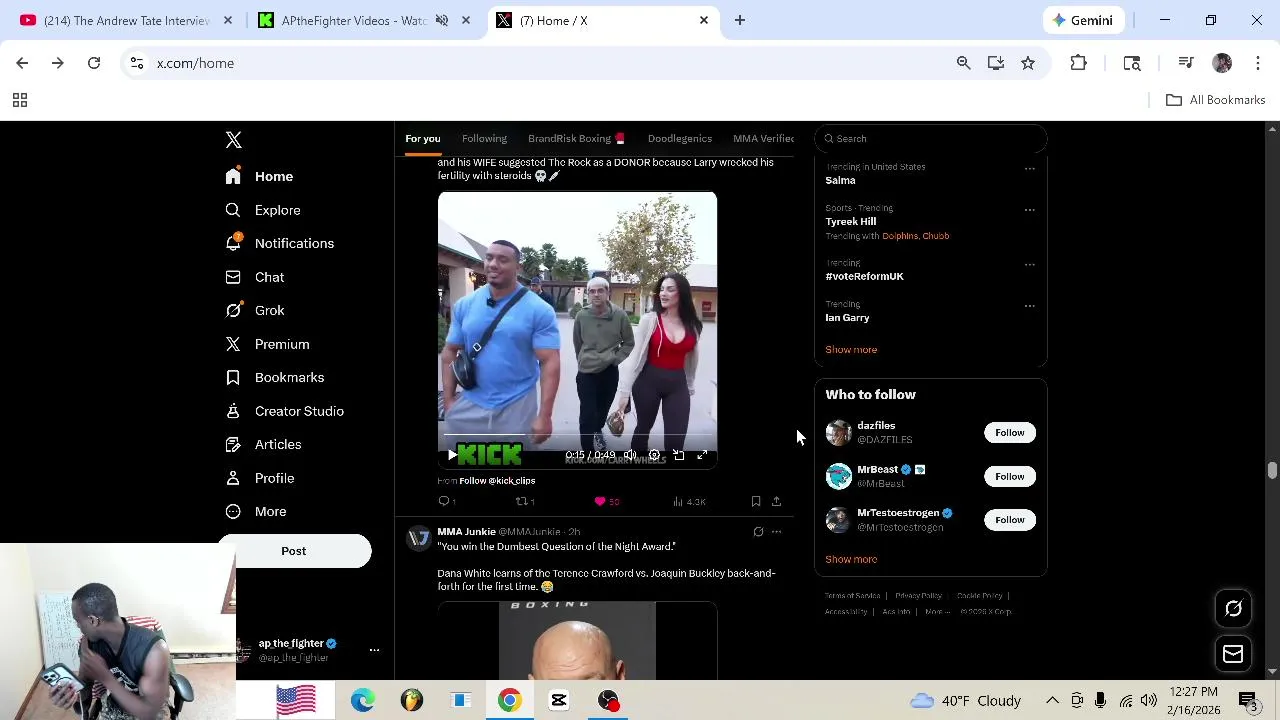The height and width of the screenshot is (720, 1280).
Task: Repost the Kick clip post
Action: pyautogui.click(x=524, y=501)
